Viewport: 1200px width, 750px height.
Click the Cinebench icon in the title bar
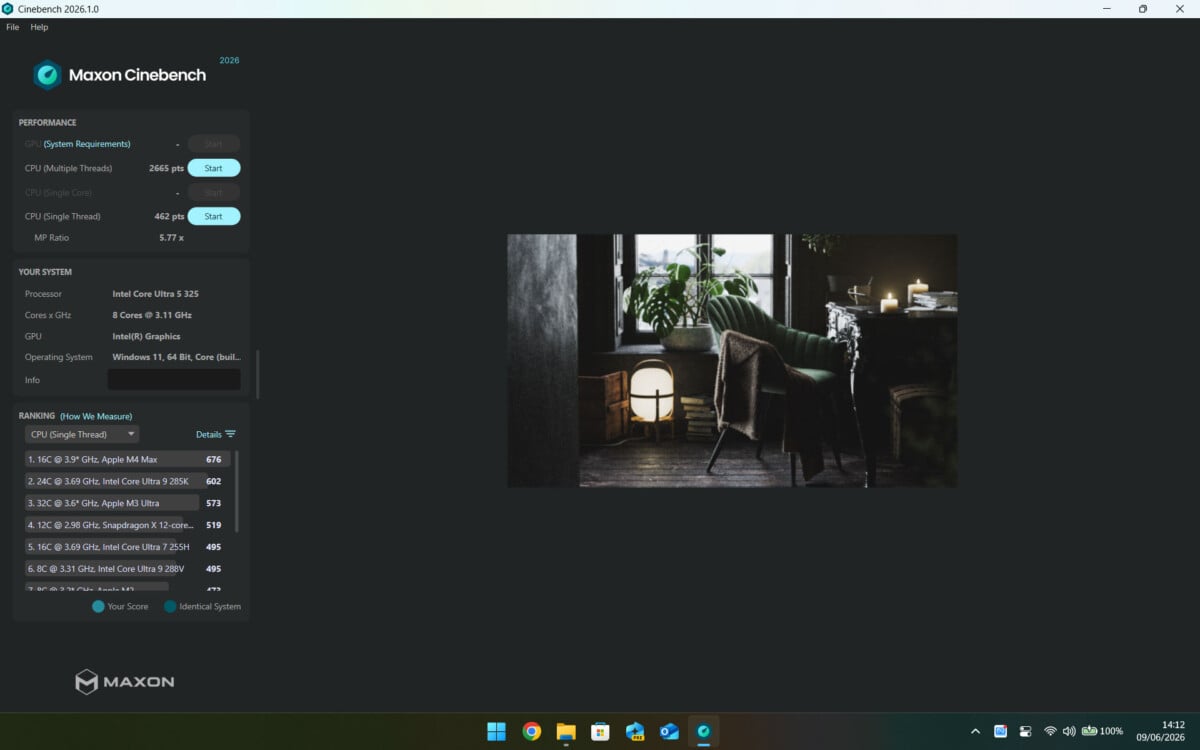pyautogui.click(x=8, y=9)
